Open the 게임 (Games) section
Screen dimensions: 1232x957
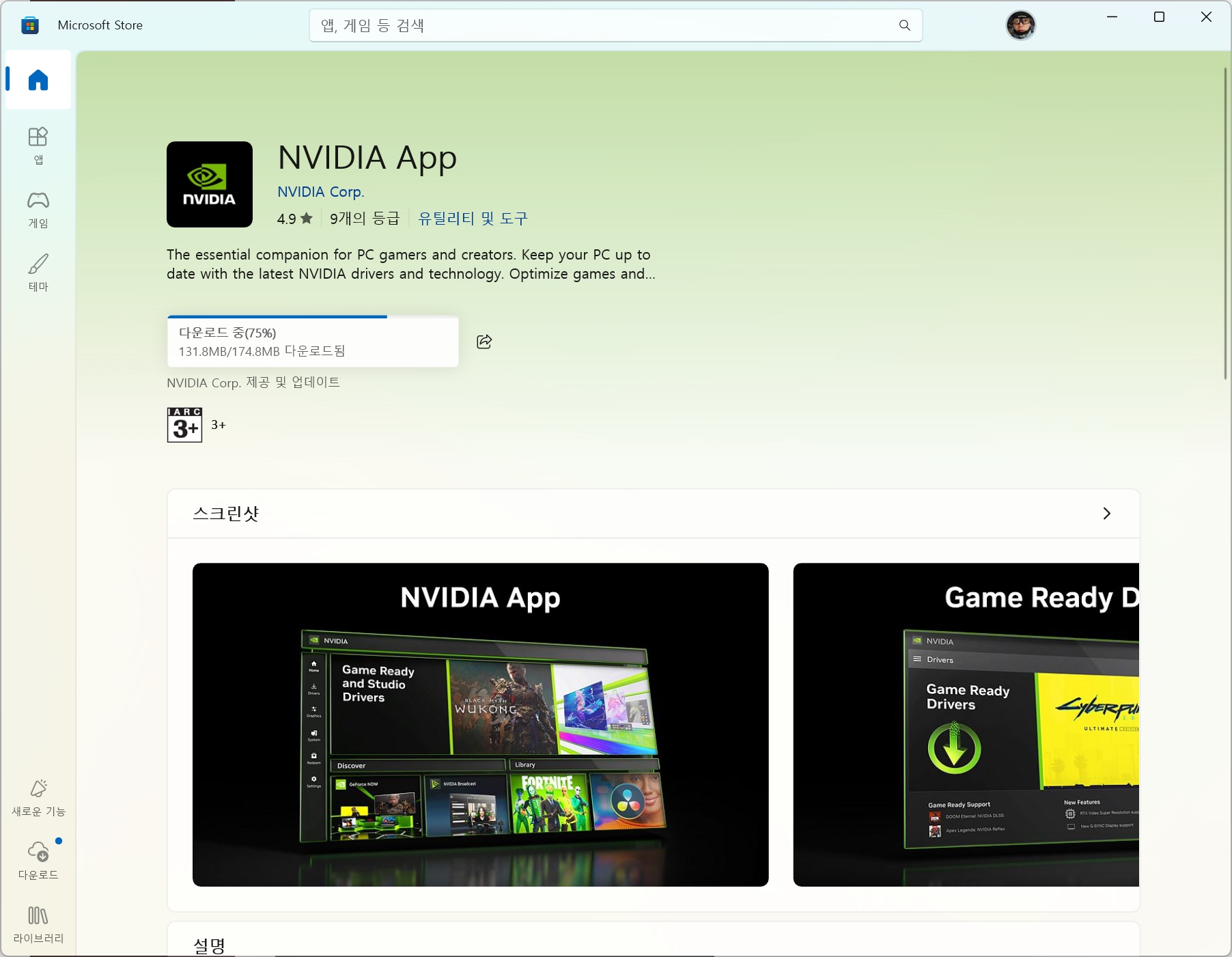(38, 209)
